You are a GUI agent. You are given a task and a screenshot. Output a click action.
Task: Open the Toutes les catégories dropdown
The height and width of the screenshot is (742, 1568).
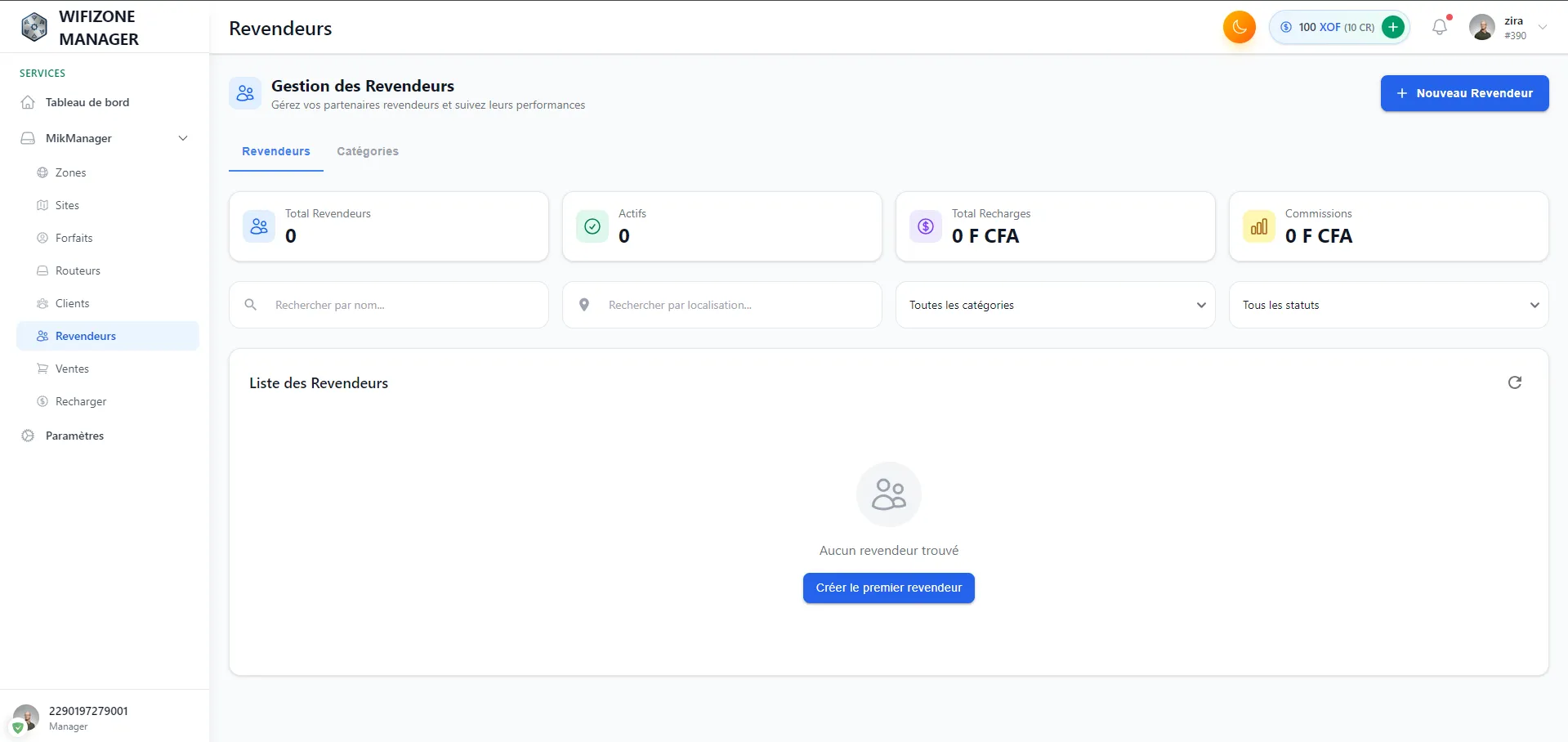(x=1055, y=305)
